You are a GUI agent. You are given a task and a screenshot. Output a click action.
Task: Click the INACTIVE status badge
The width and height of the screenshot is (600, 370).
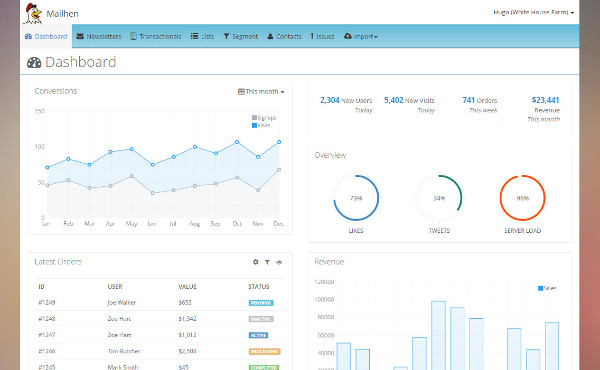(x=261, y=319)
